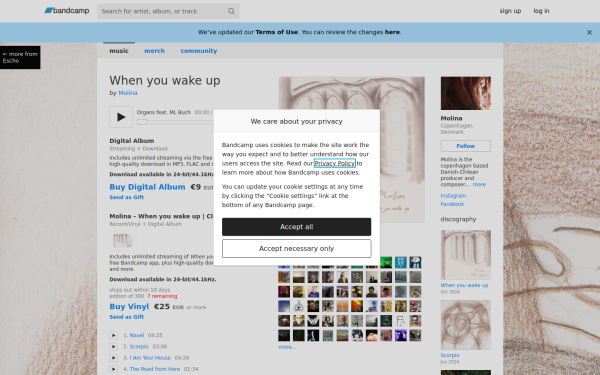Click the When you wake up album title
The image size is (600, 375).
point(165,81)
